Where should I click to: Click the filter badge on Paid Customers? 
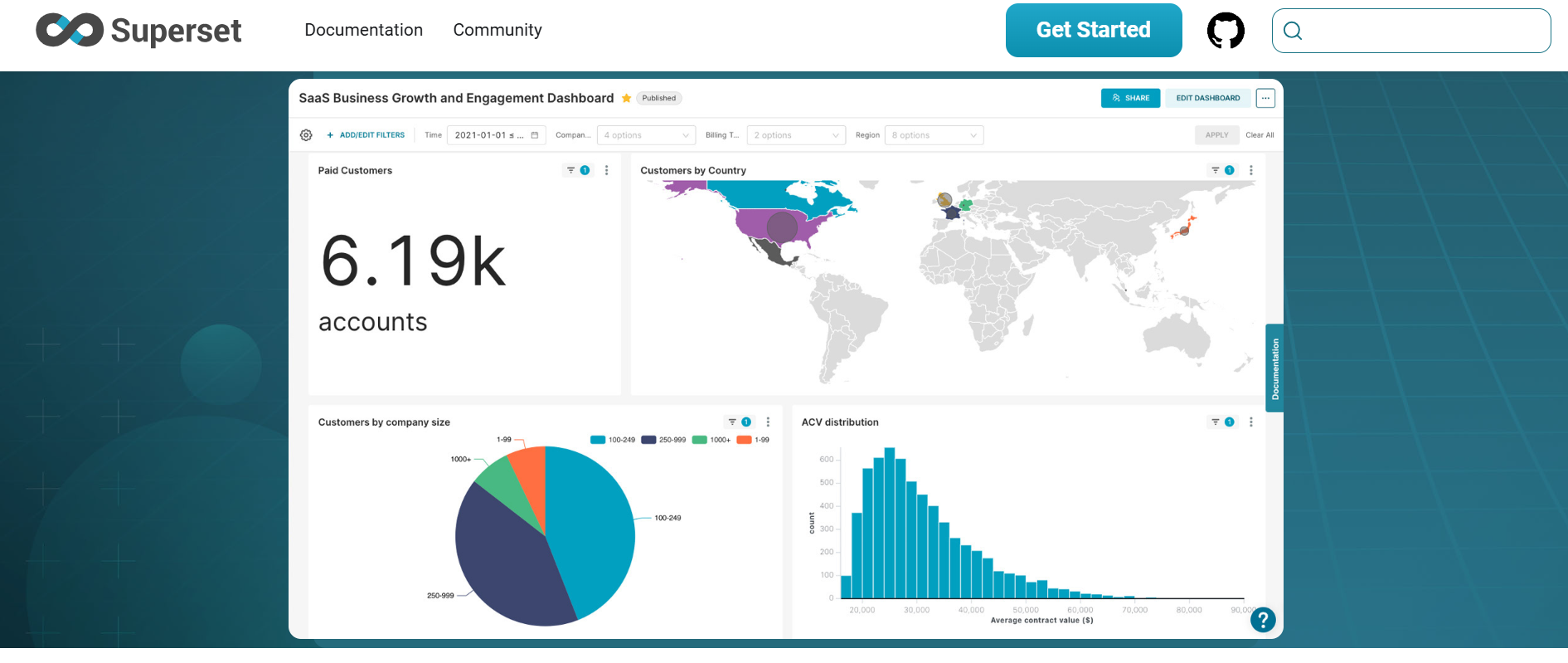coord(578,170)
